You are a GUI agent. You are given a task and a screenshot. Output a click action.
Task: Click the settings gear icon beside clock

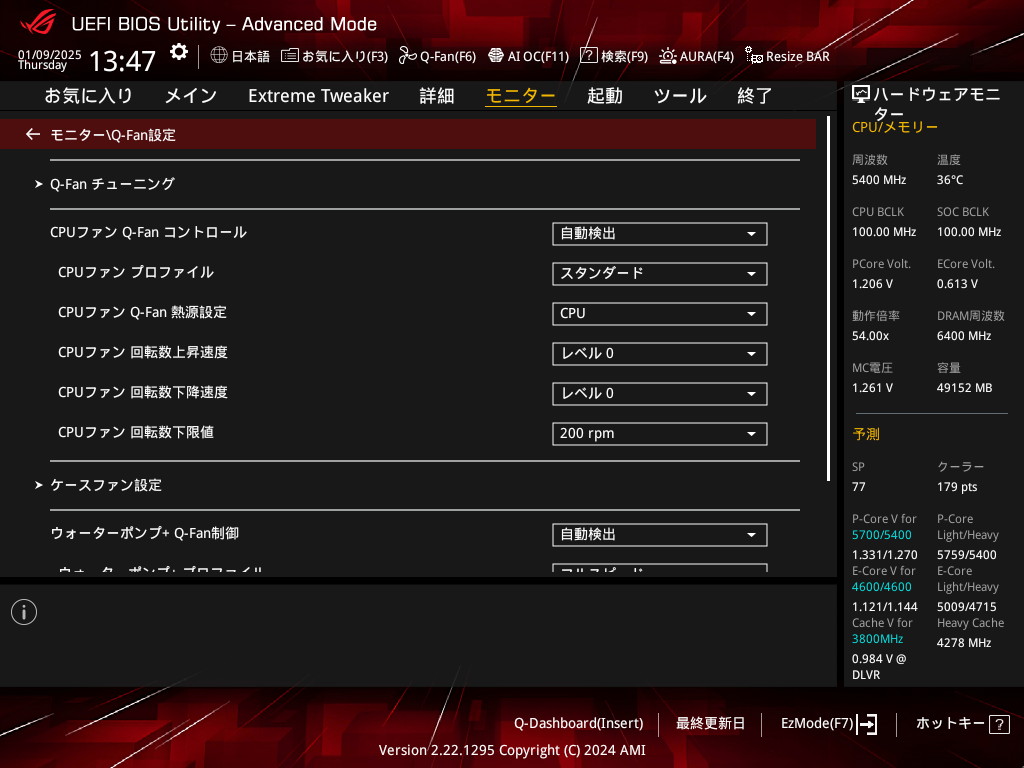click(178, 52)
